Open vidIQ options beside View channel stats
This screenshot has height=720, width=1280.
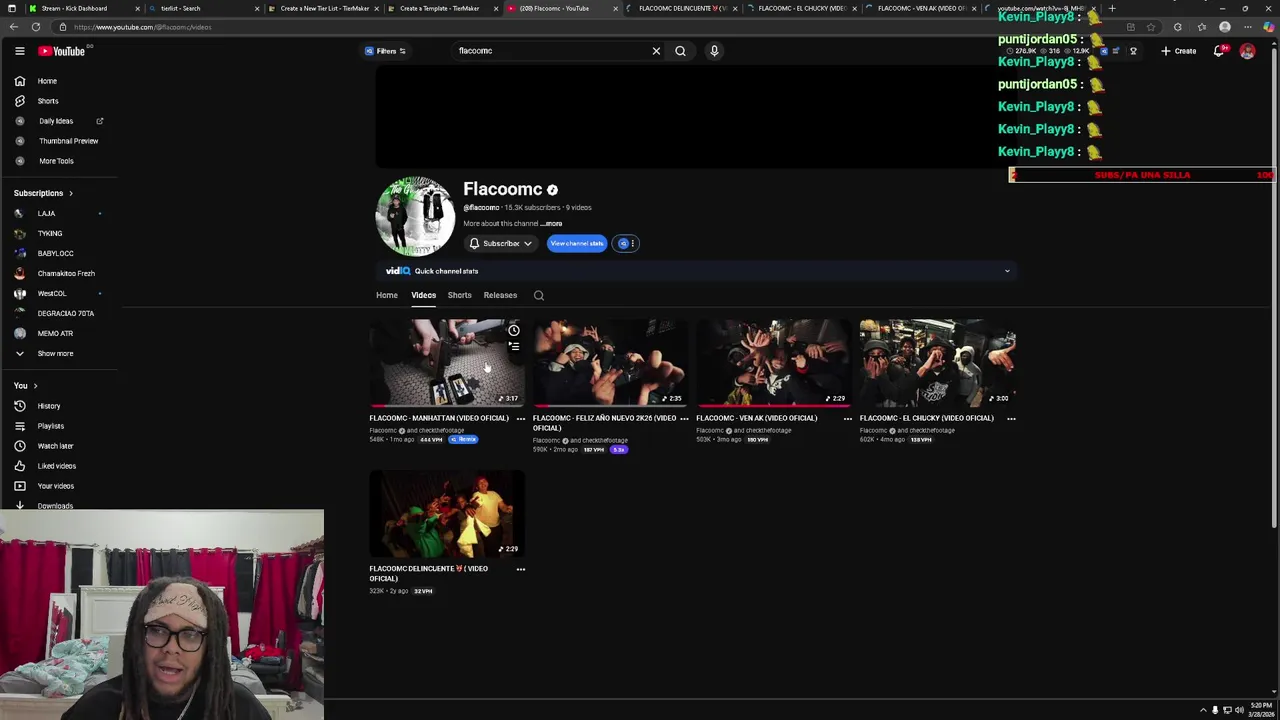(626, 243)
